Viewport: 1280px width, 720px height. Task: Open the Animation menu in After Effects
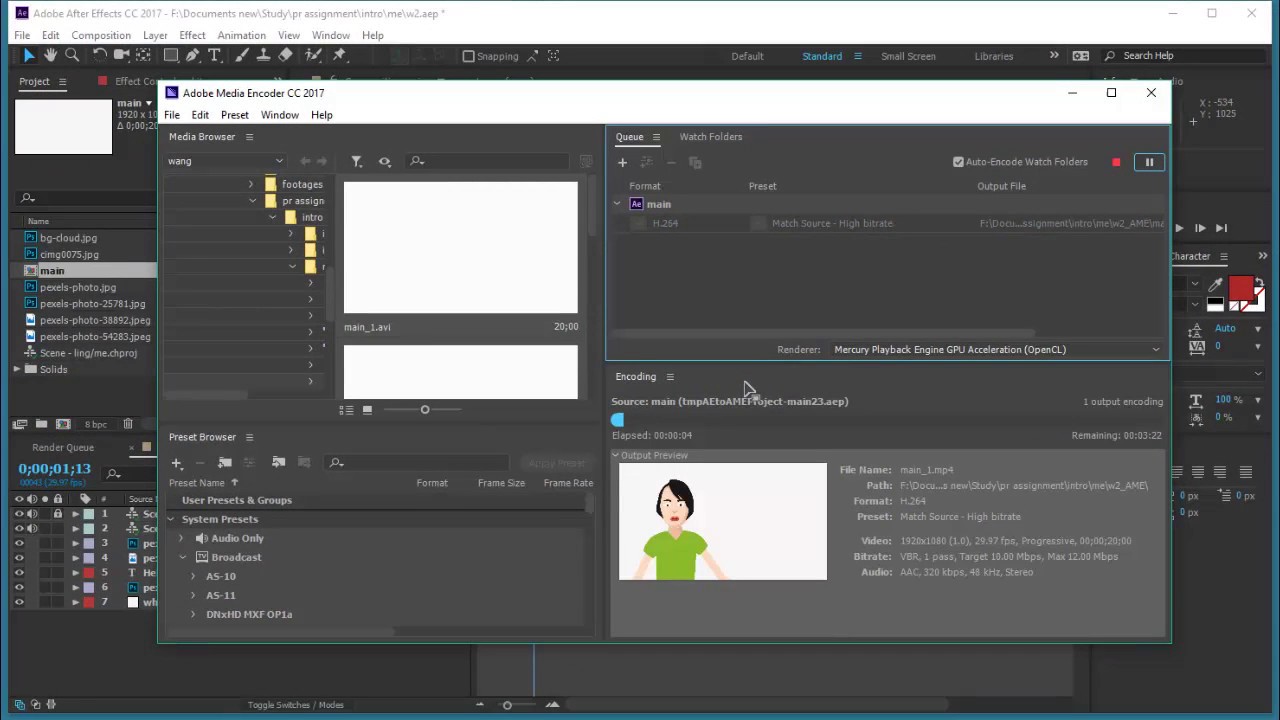[241, 35]
